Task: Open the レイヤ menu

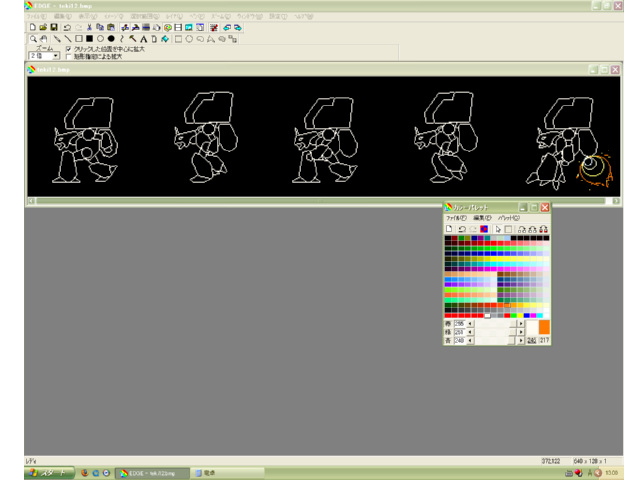Action: click(x=174, y=16)
